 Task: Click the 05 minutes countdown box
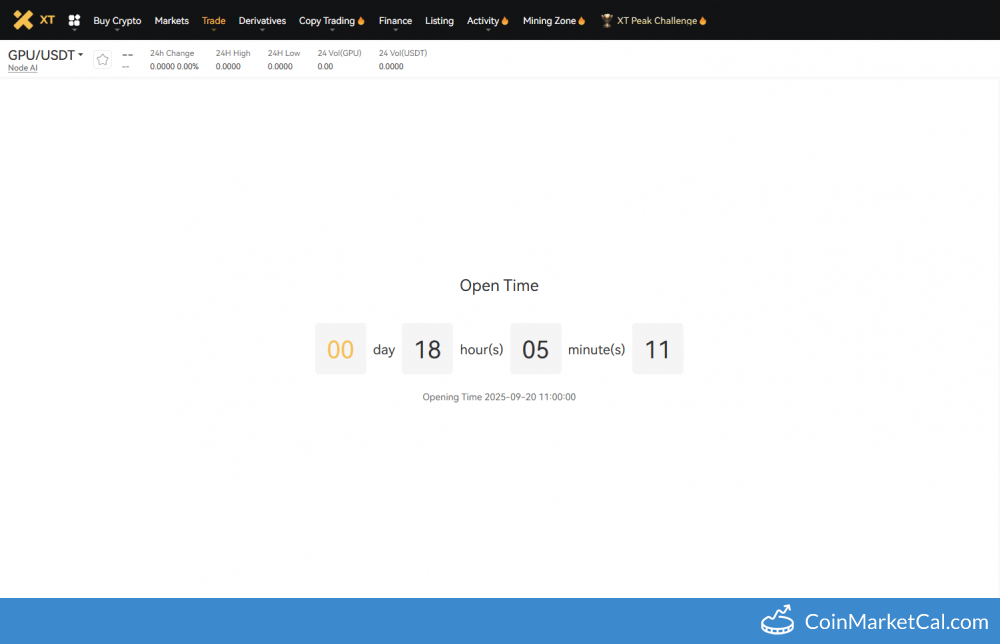click(x=536, y=349)
